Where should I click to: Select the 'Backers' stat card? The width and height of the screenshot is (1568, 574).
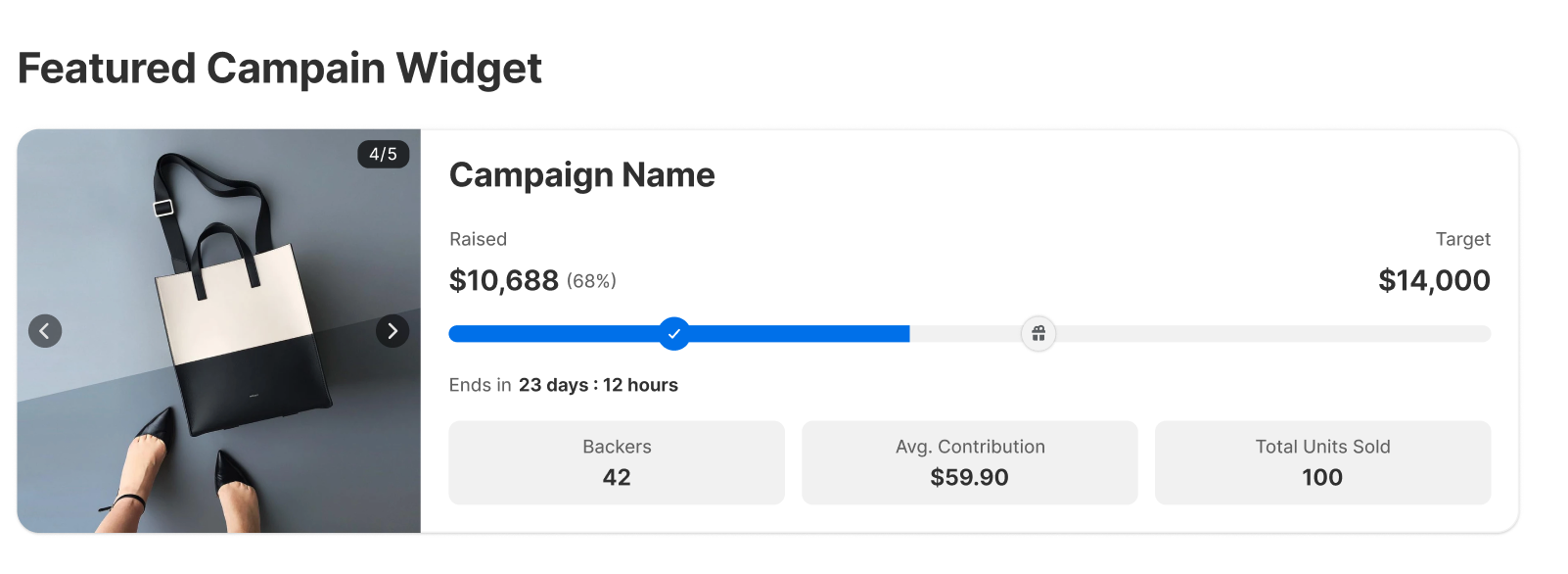[617, 461]
